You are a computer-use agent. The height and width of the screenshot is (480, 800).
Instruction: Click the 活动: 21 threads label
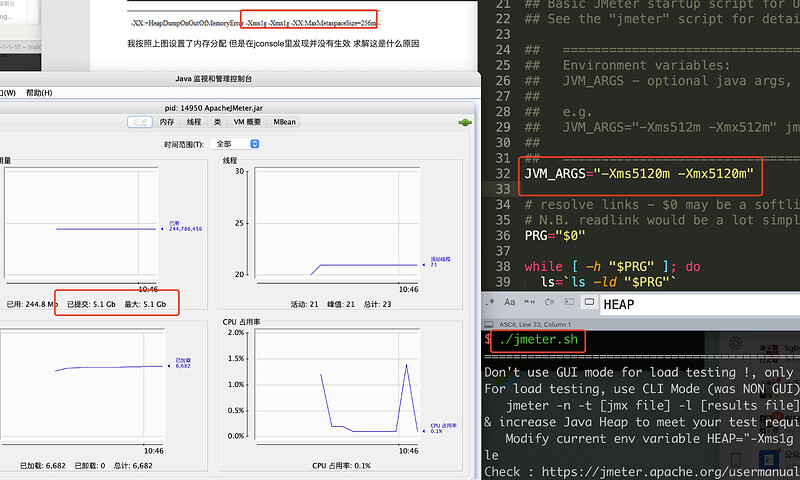[304, 304]
